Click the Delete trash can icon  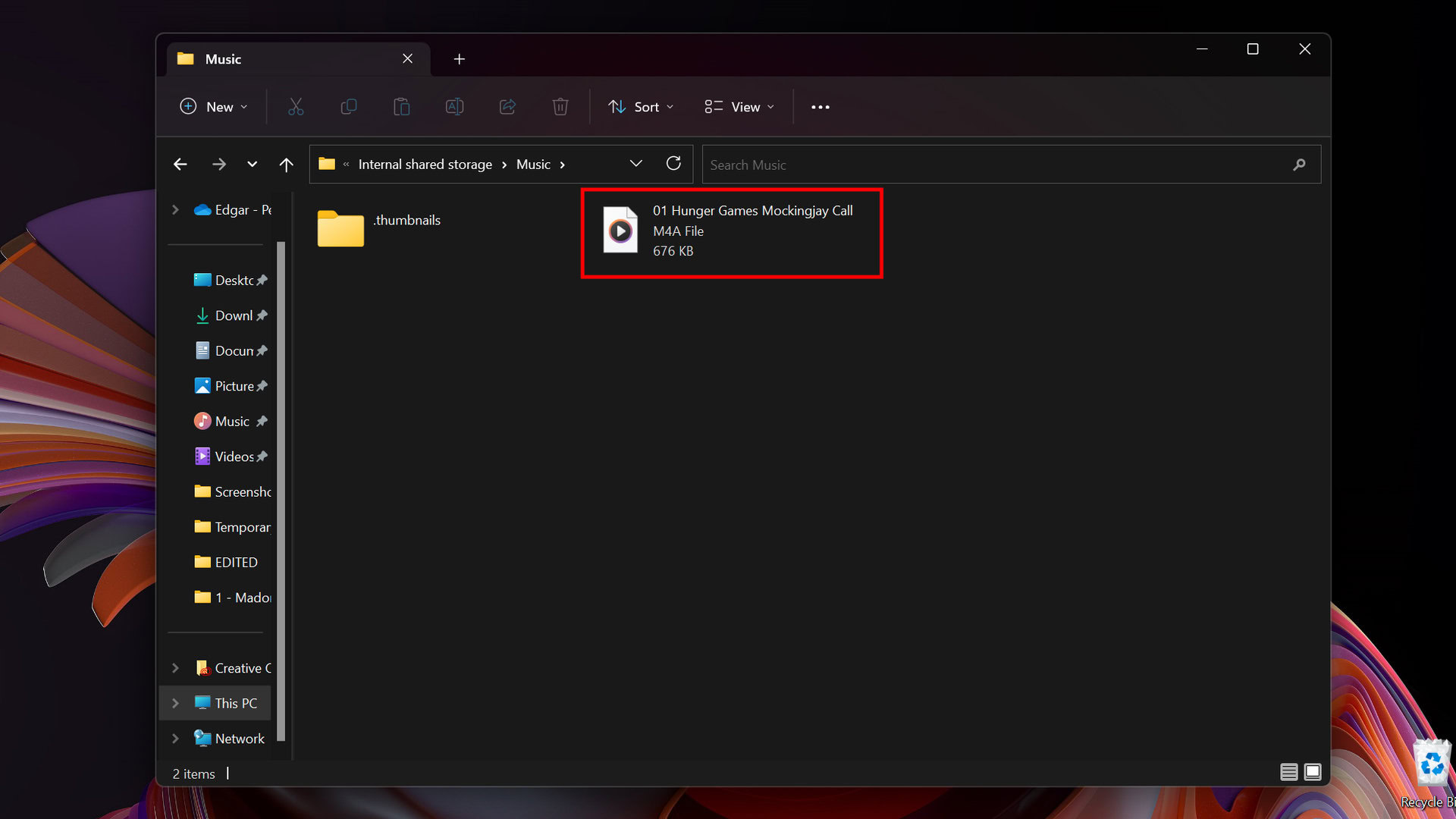(560, 107)
